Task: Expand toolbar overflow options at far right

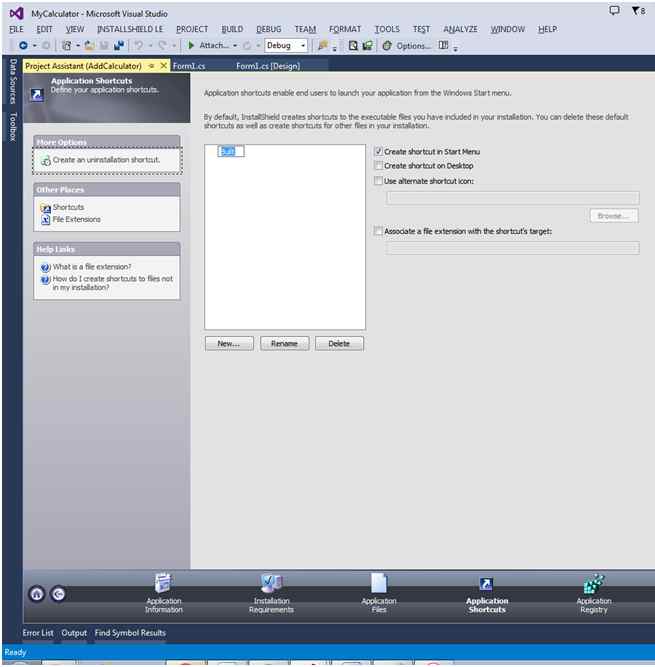Action: click(x=456, y=48)
